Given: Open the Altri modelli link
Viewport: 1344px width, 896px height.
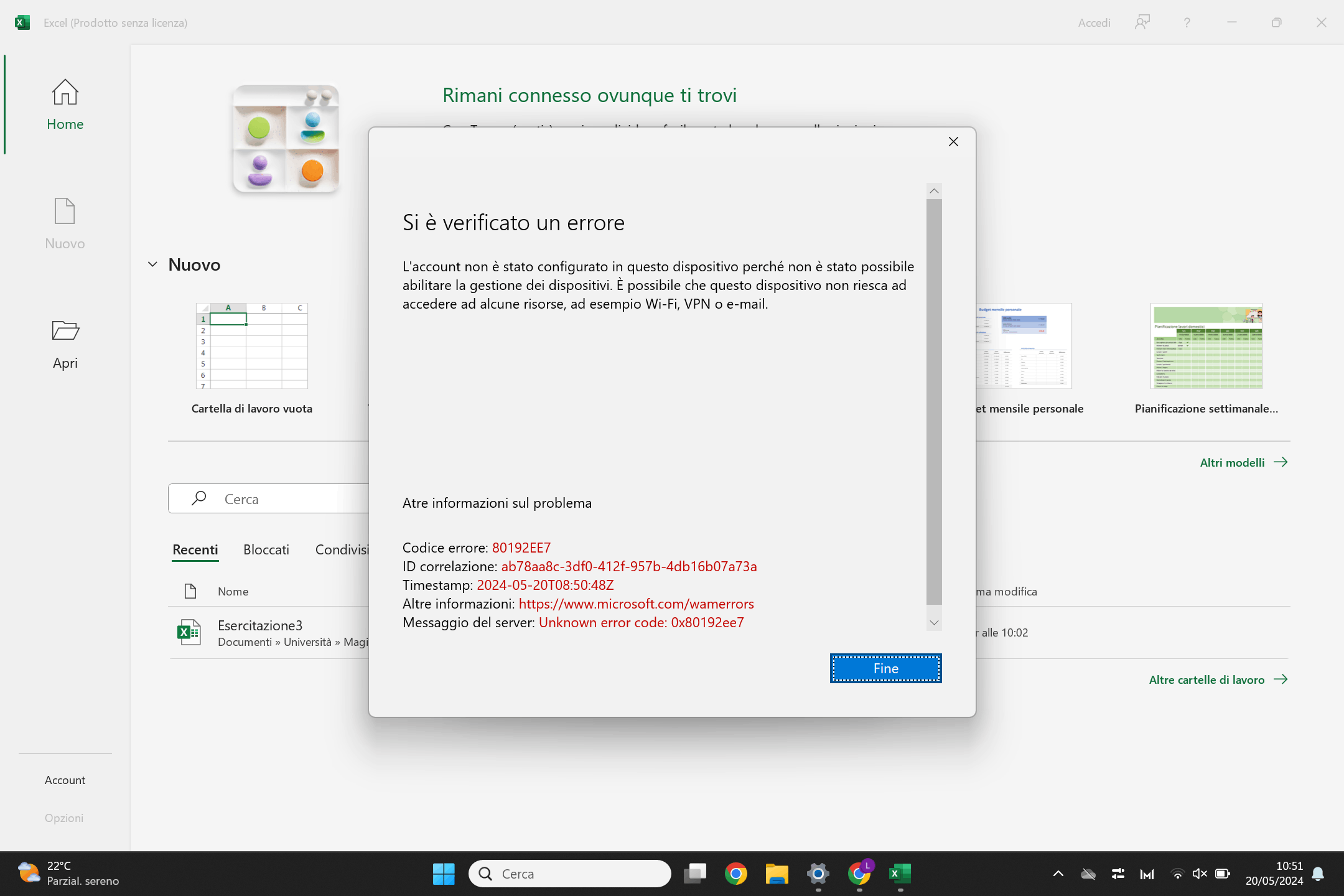Looking at the screenshot, I should [x=1244, y=462].
